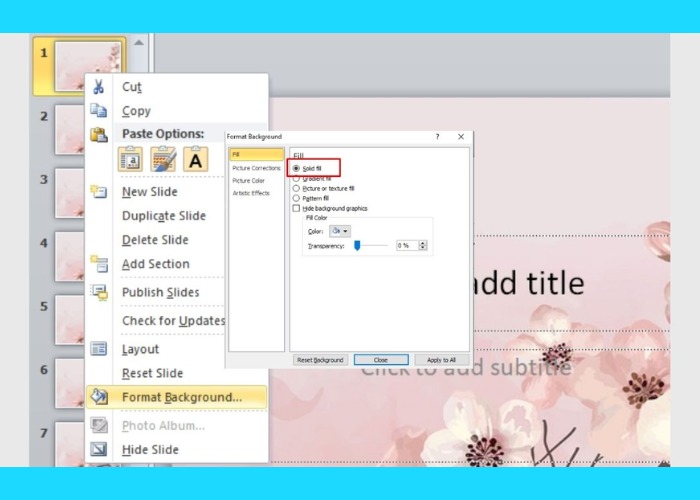Image resolution: width=700 pixels, height=500 pixels.
Task: Click slide panel scroll up arrow
Action: [139, 43]
